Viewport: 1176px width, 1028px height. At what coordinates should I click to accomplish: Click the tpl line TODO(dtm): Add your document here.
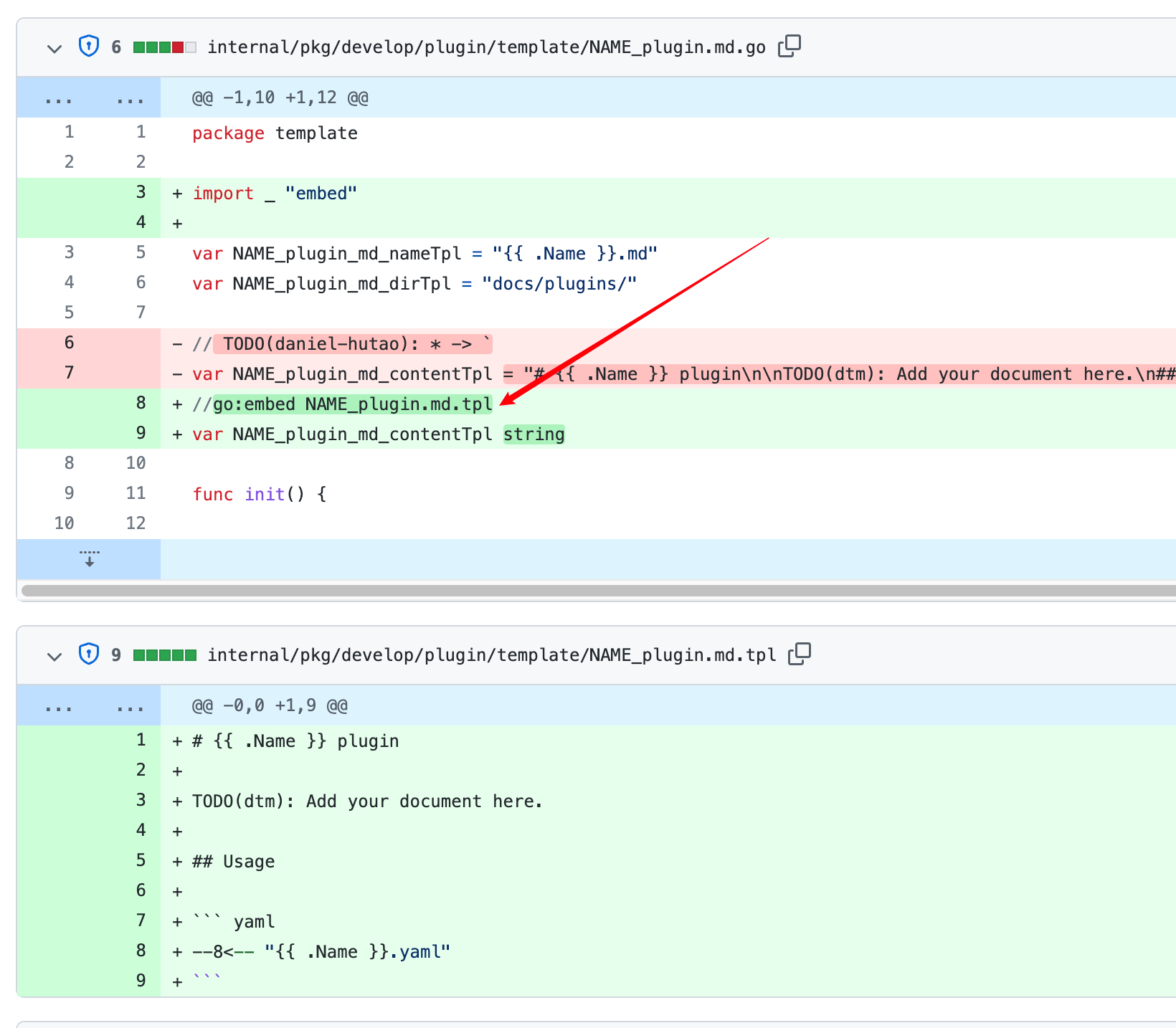tap(368, 801)
